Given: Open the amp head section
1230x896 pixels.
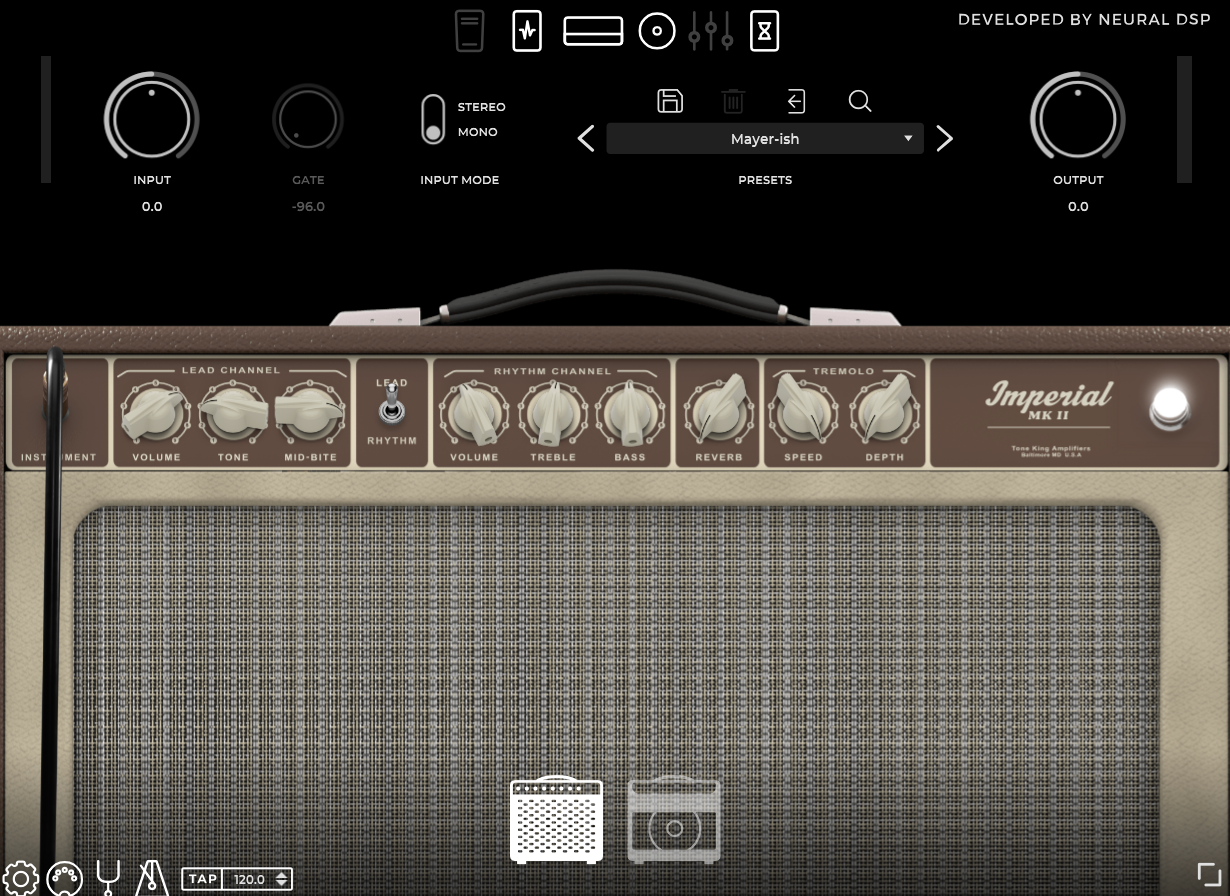Looking at the screenshot, I should tap(593, 30).
